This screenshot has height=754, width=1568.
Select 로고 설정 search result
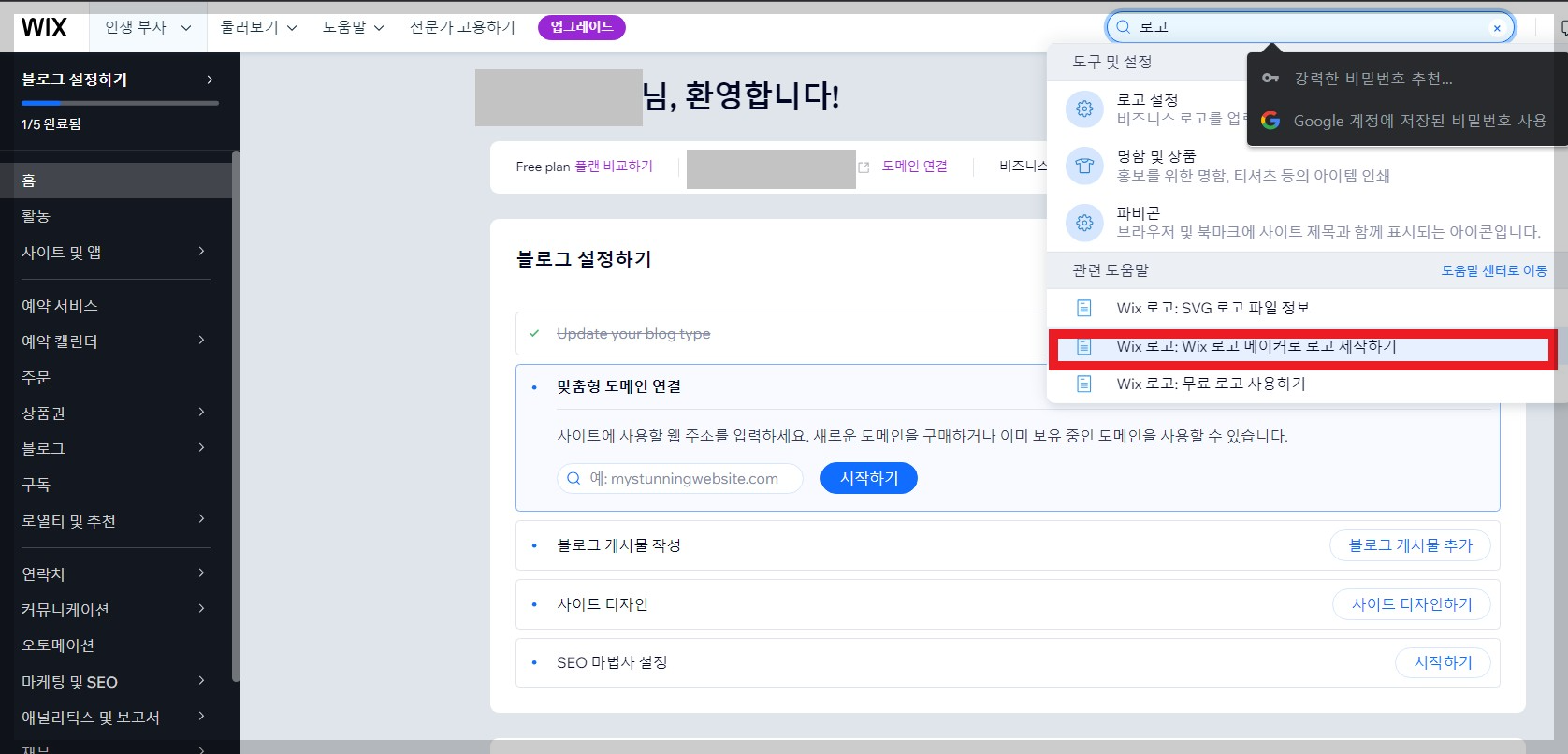pyautogui.click(x=1147, y=109)
